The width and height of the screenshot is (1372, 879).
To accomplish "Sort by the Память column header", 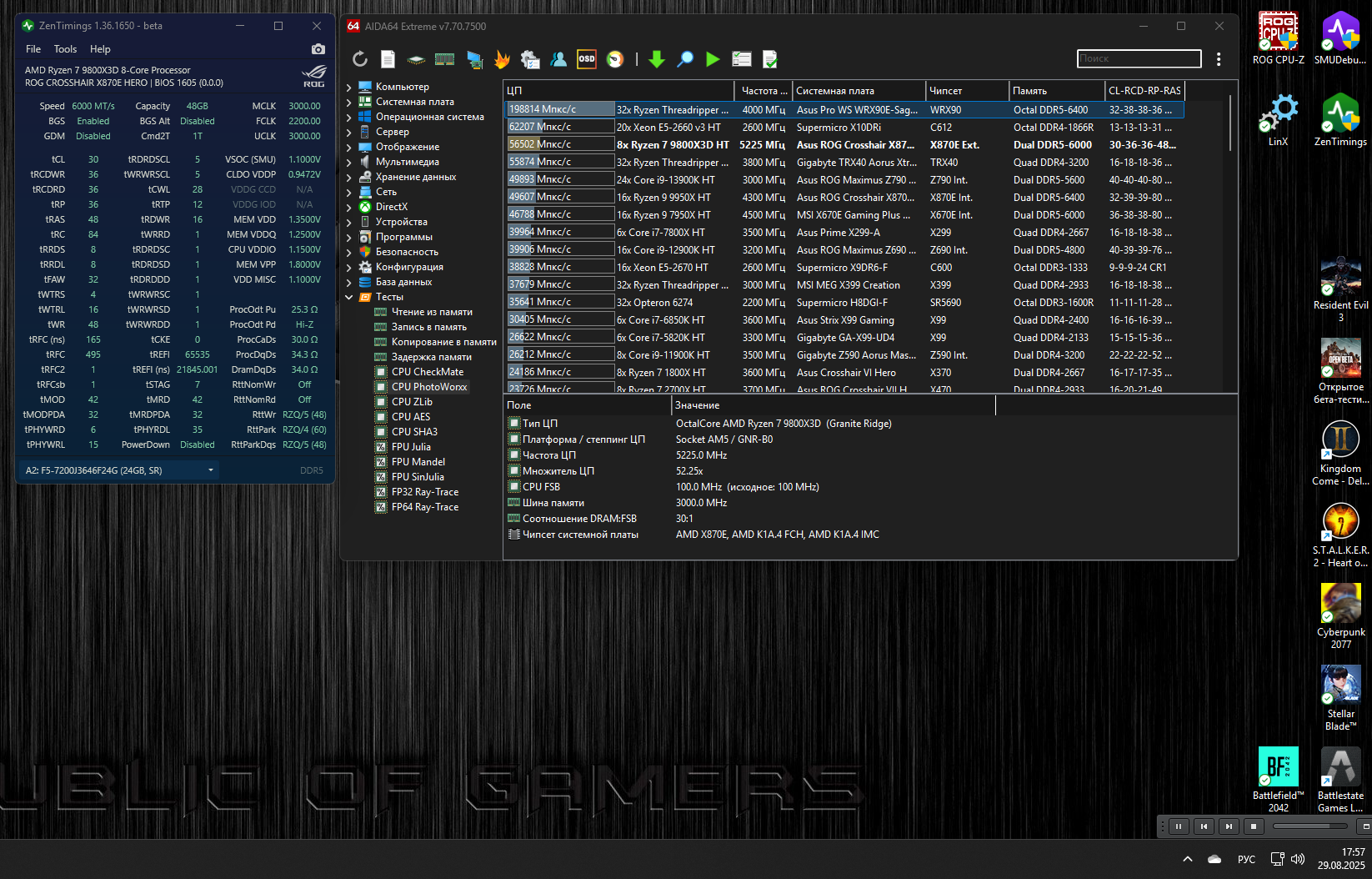I will tap(1057, 91).
